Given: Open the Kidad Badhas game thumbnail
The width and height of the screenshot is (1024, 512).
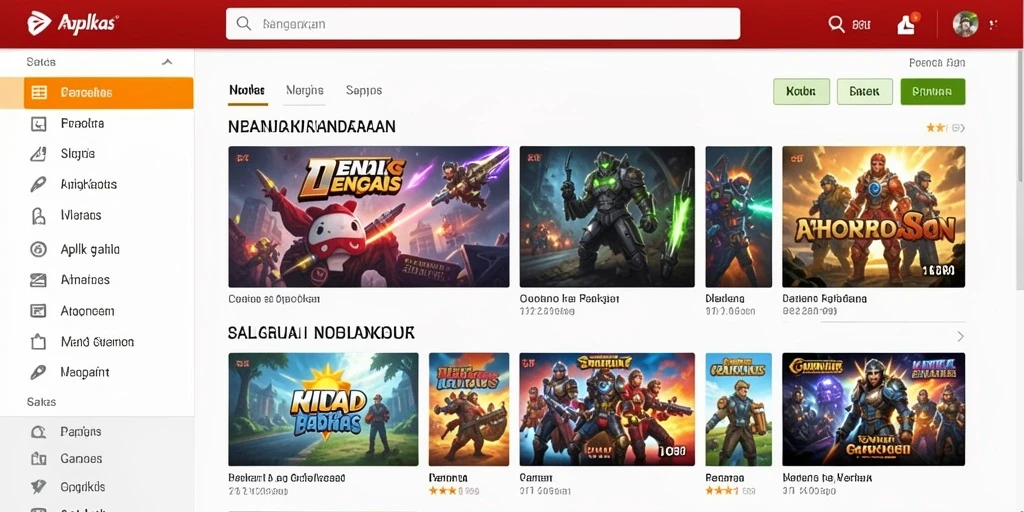Looking at the screenshot, I should point(323,409).
